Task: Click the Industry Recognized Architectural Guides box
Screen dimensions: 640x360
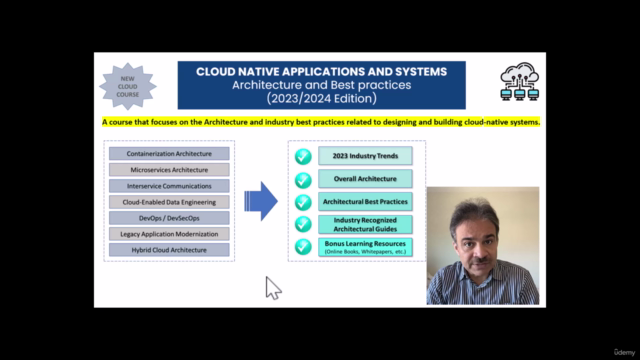Action: [x=365, y=224]
